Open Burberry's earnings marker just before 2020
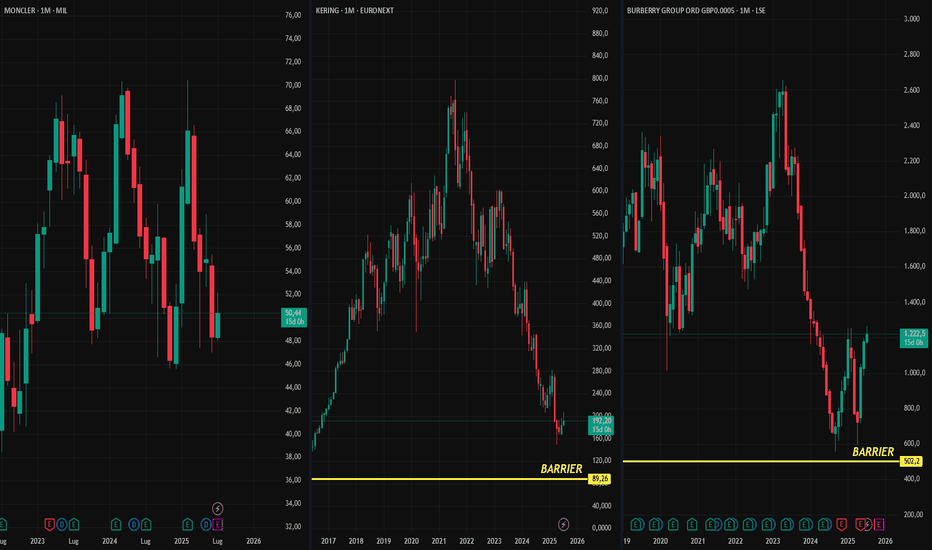The image size is (932, 550). [x=654, y=524]
